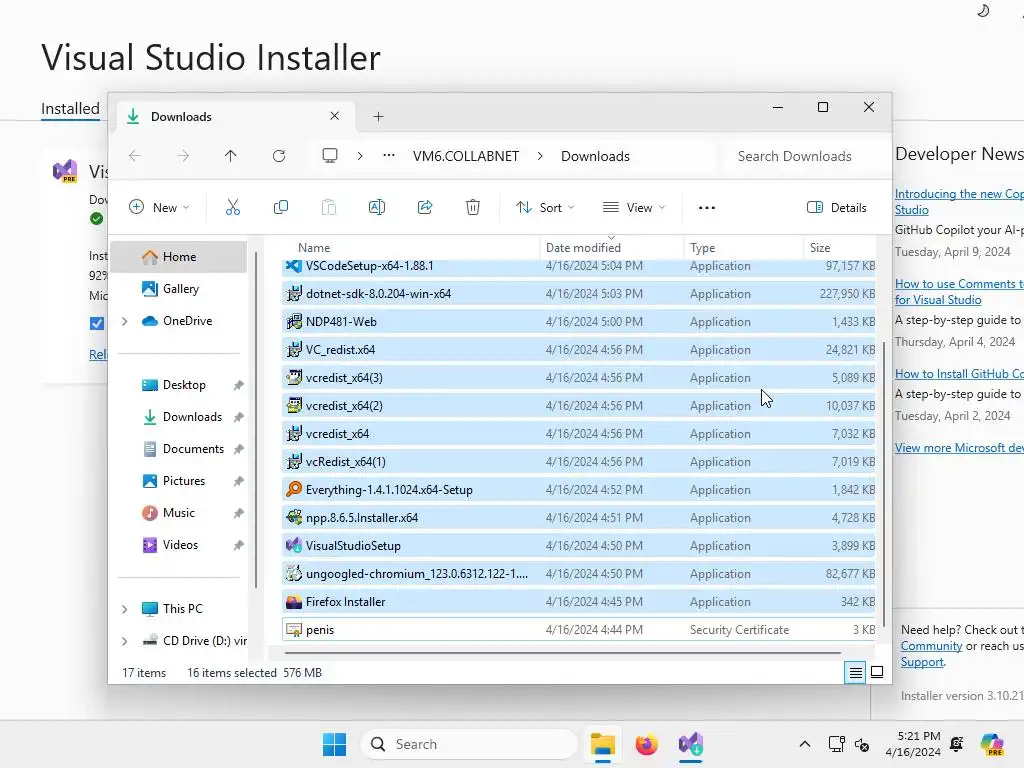Switch to details list view icon
The image size is (1024, 768).
855,672
